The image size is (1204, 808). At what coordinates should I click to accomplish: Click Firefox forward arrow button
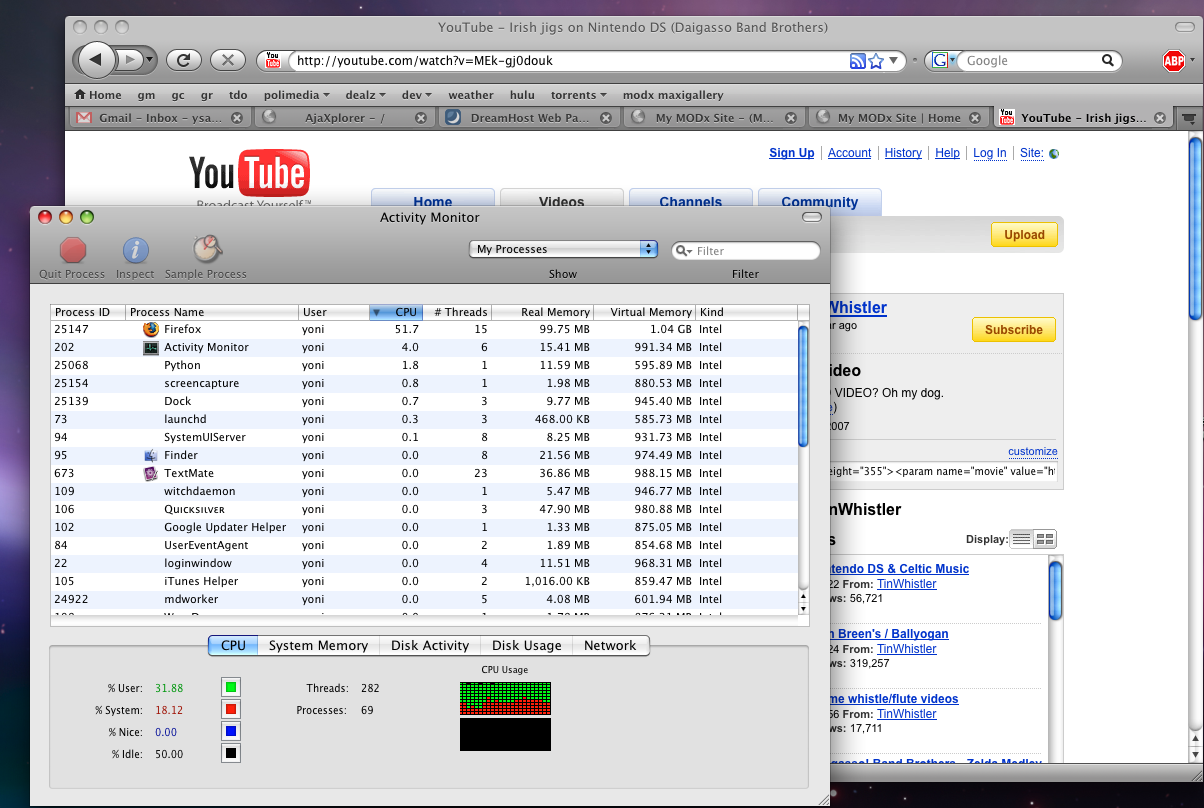tap(130, 60)
